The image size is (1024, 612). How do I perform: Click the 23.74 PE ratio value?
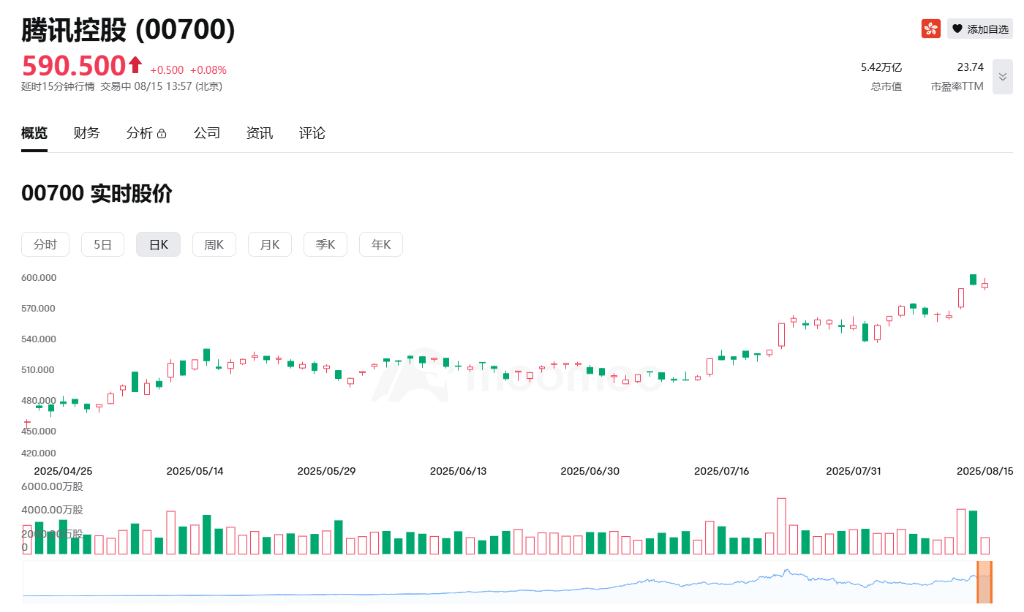(x=970, y=67)
